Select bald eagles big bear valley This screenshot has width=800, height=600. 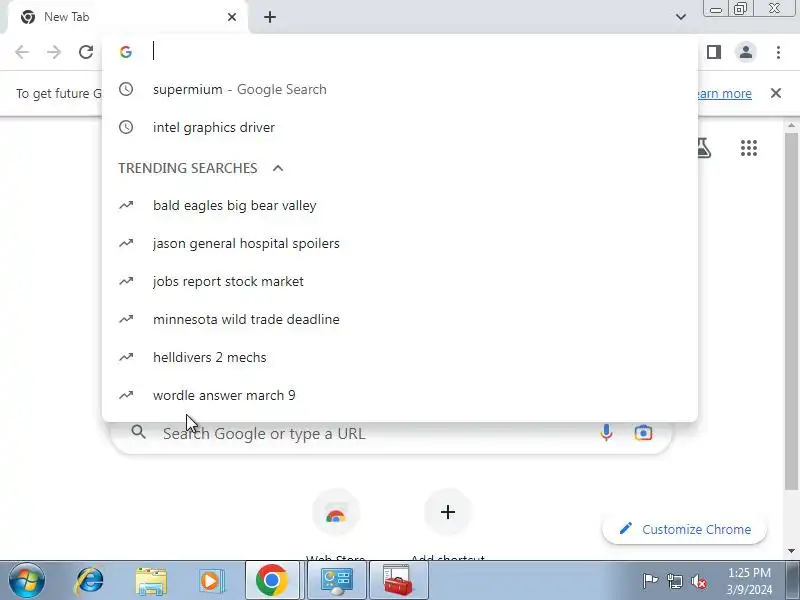tap(400, 206)
